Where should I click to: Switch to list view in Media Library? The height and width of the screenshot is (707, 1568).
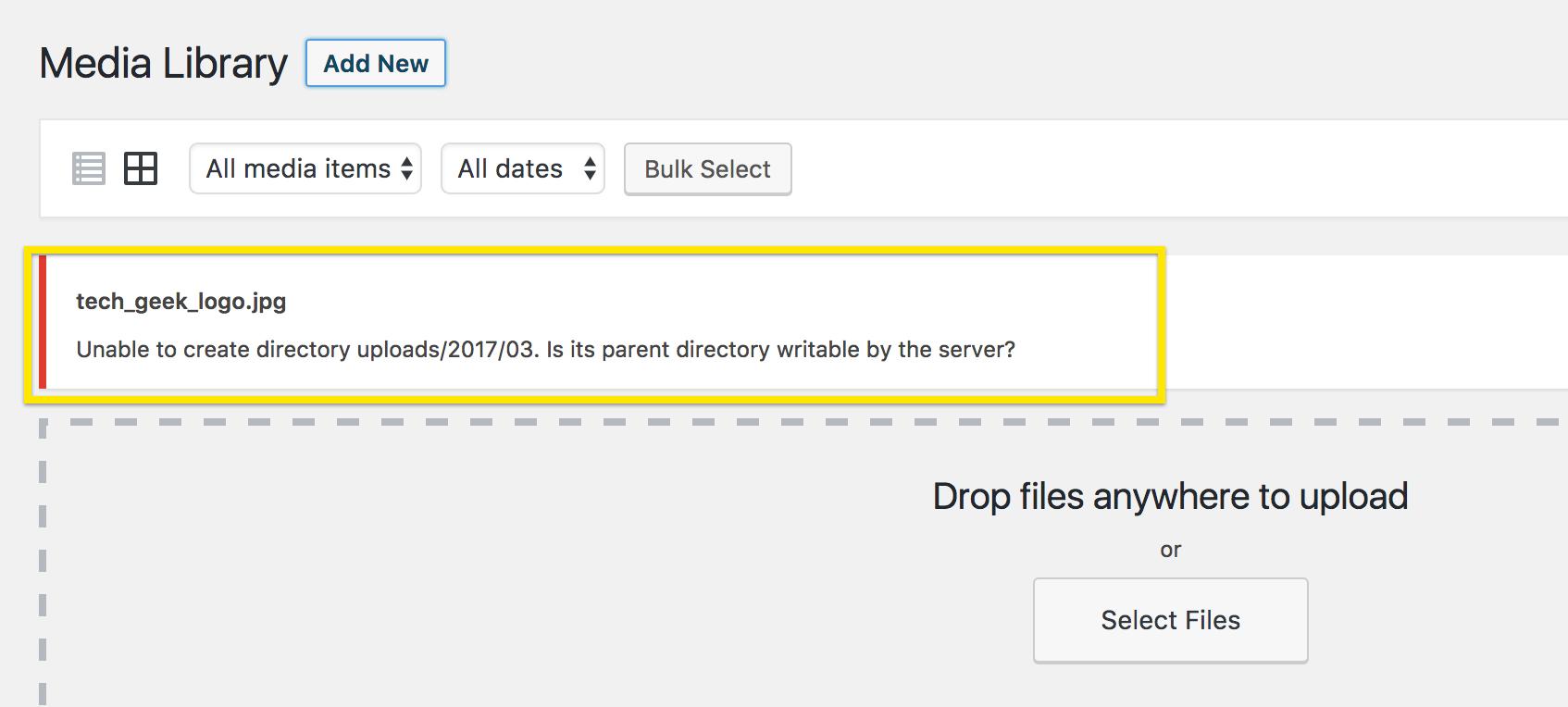pyautogui.click(x=88, y=168)
